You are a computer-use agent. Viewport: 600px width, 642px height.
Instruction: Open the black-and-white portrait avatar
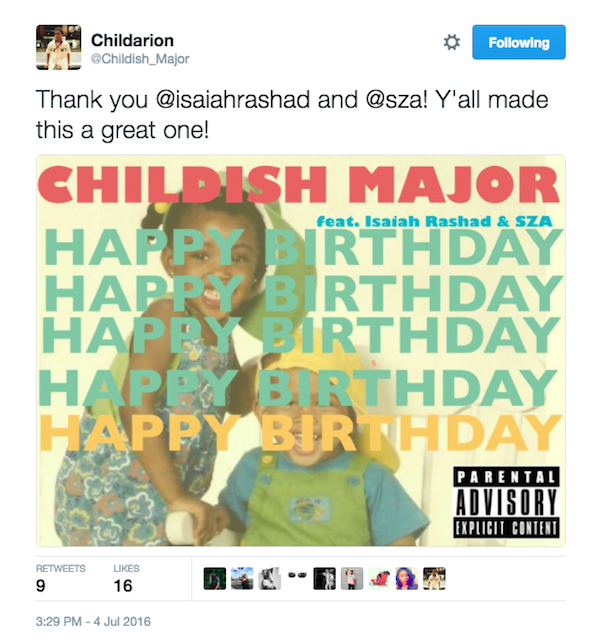tap(269, 579)
